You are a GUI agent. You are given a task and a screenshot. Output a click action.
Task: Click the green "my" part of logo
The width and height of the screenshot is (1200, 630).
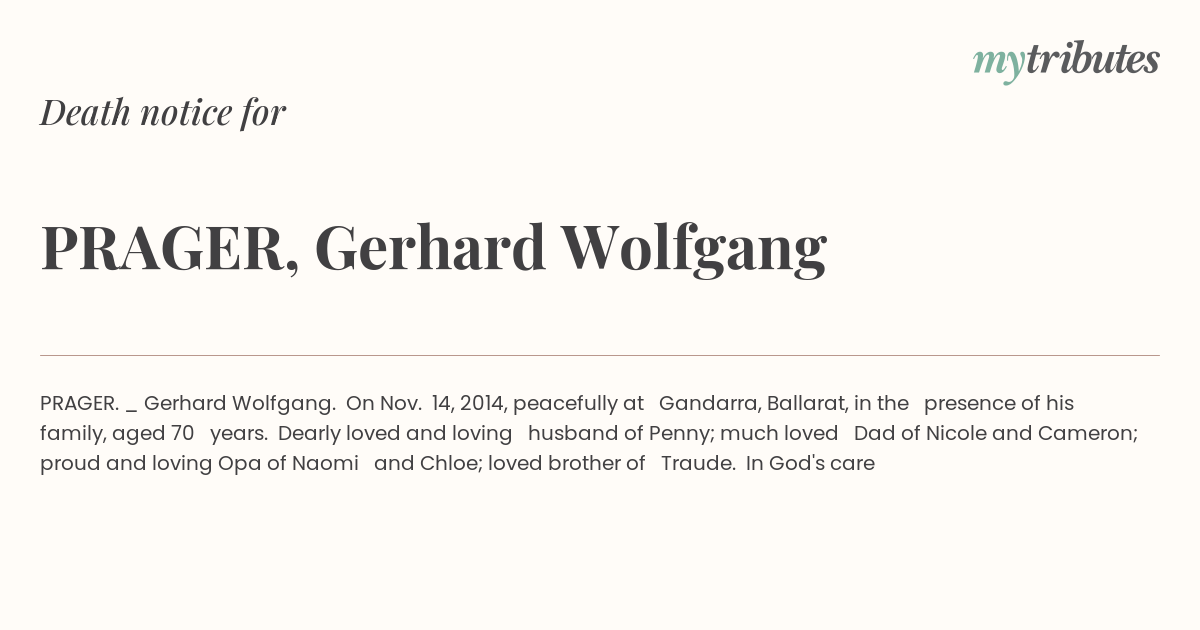click(999, 63)
